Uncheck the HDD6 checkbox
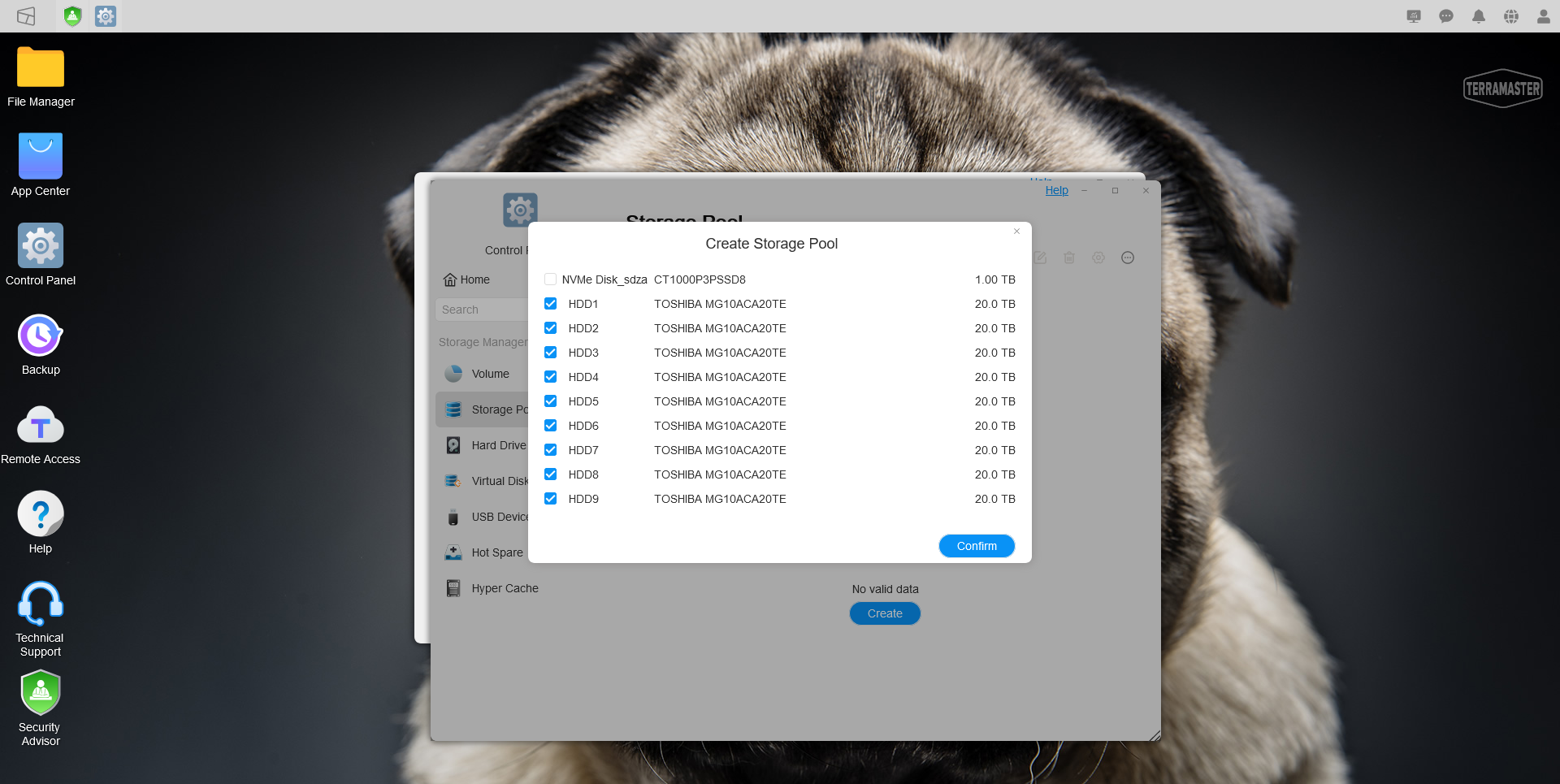1560x784 pixels. (550, 426)
